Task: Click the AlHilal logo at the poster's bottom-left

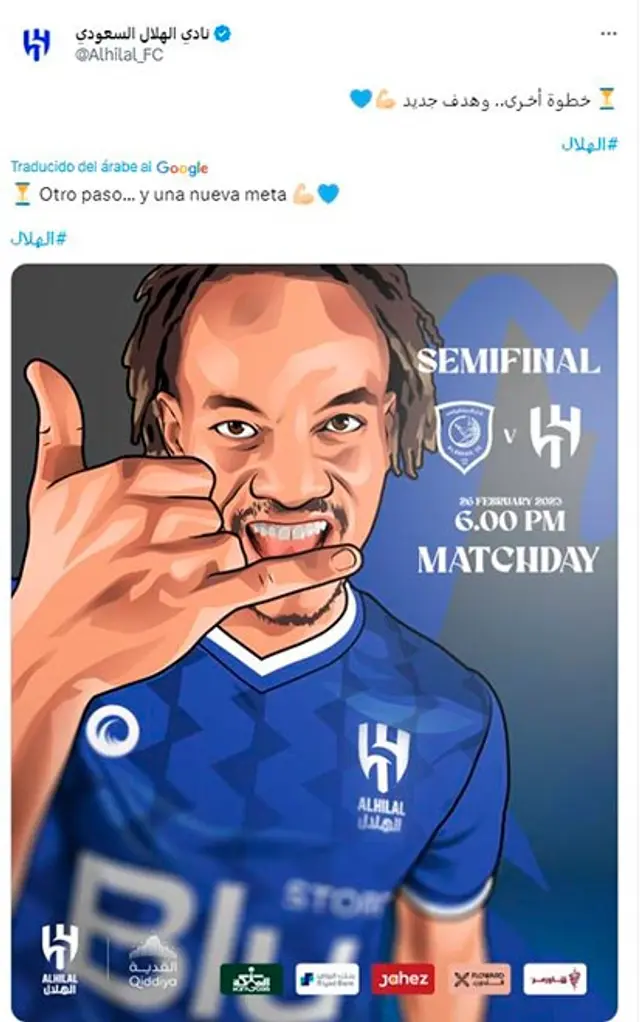Action: 60,959
